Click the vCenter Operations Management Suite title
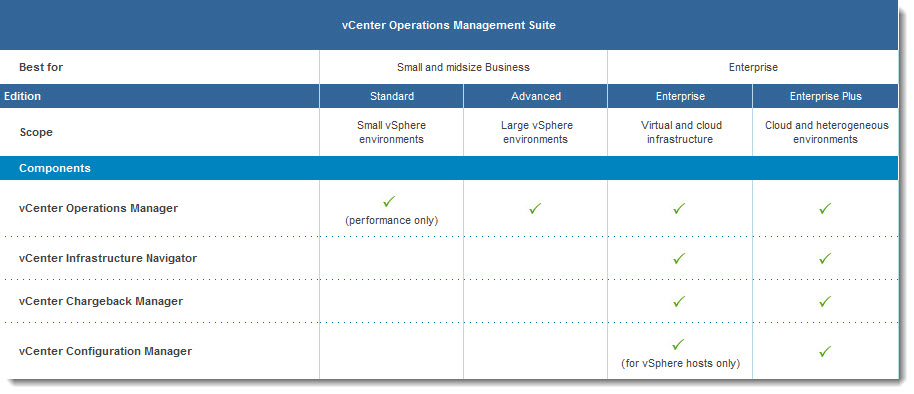 pos(449,25)
